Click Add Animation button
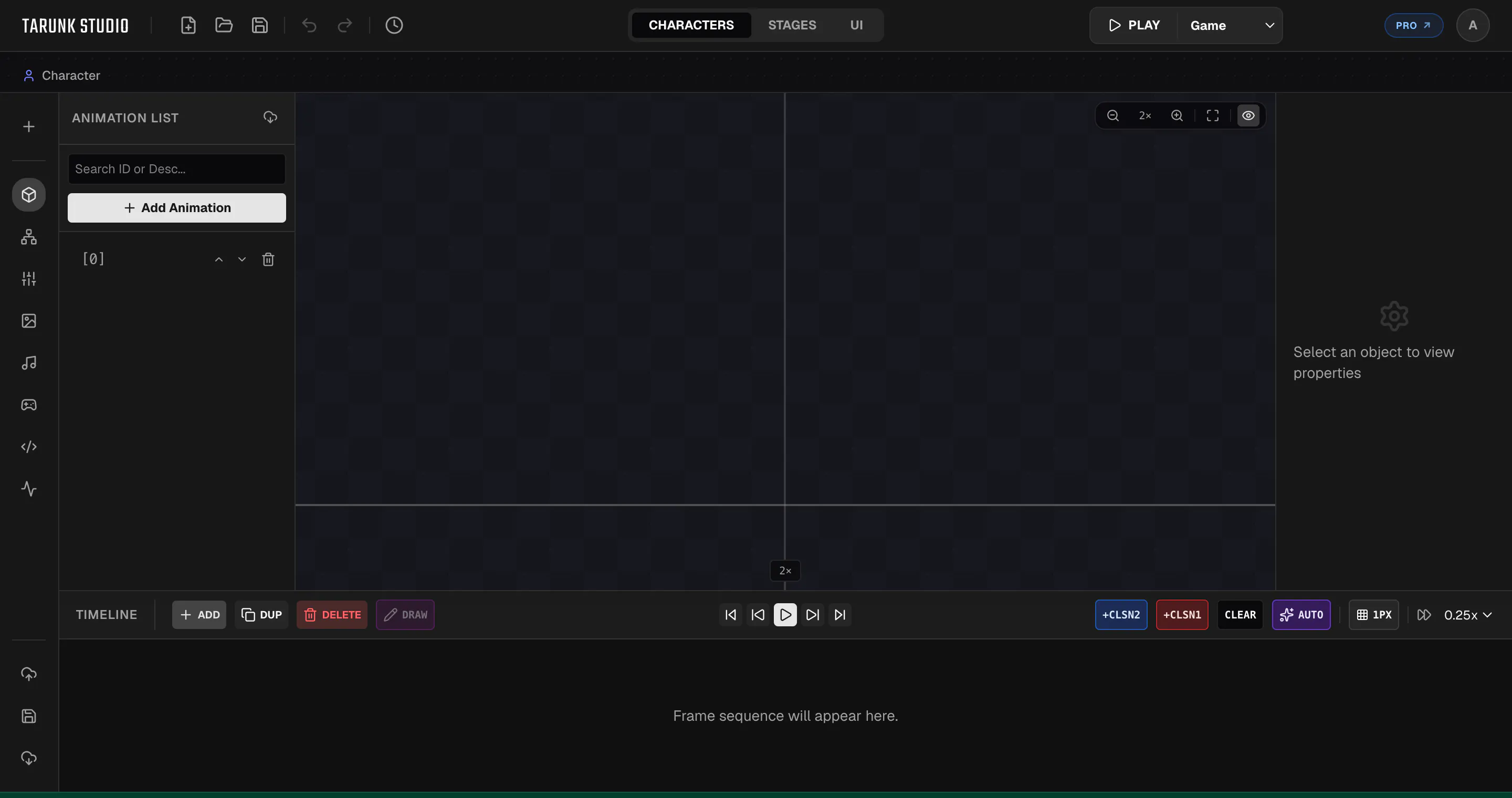This screenshot has width=1512, height=798. click(x=177, y=208)
